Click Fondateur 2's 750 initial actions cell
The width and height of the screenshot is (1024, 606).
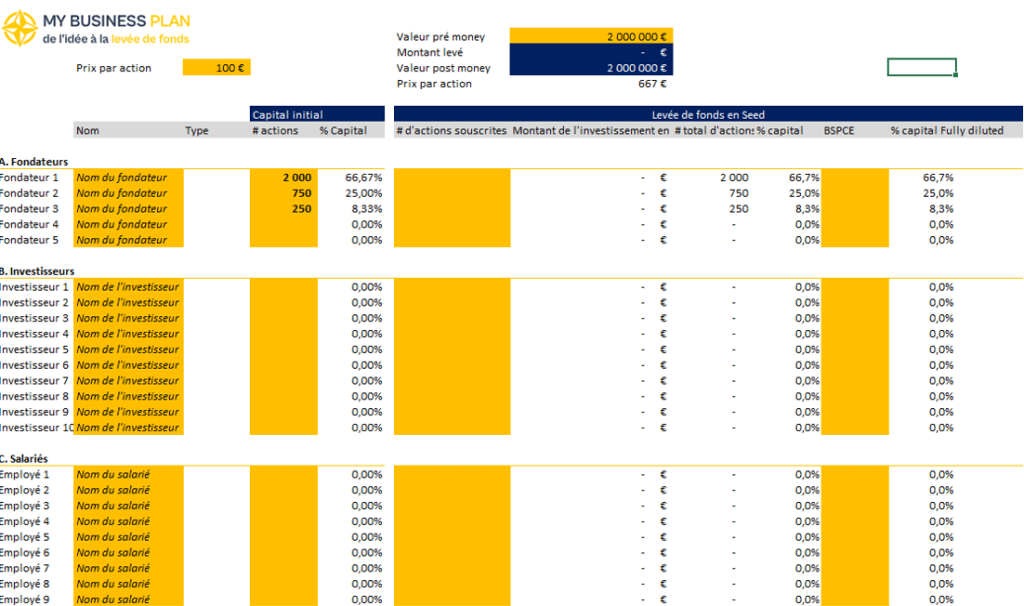tap(284, 193)
